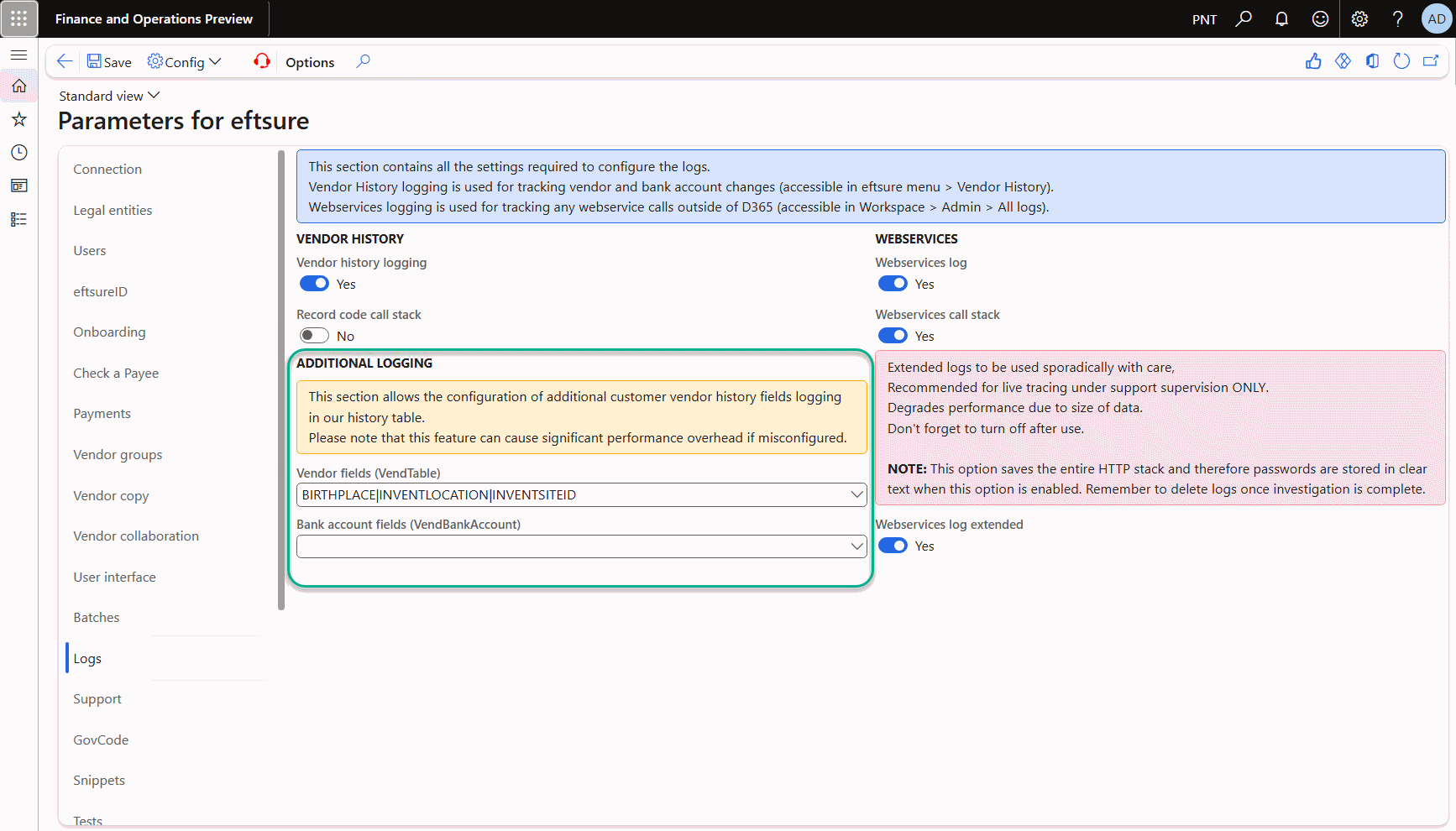The height and width of the screenshot is (831, 1456).
Task: Open the help question mark
Action: (1398, 18)
